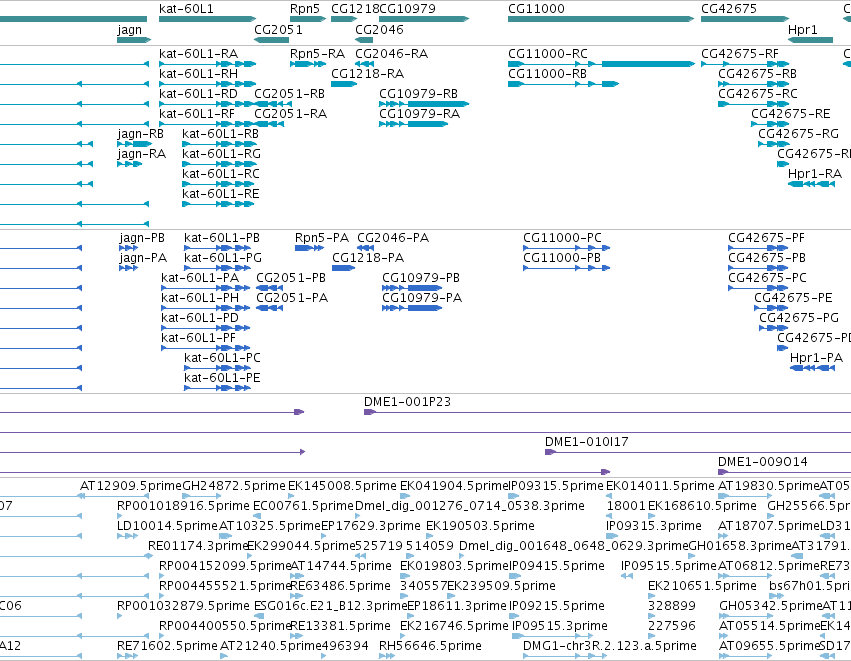Click the kat-60L1 gene label
Viewport: 851px width, 661px height.
[186, 9]
